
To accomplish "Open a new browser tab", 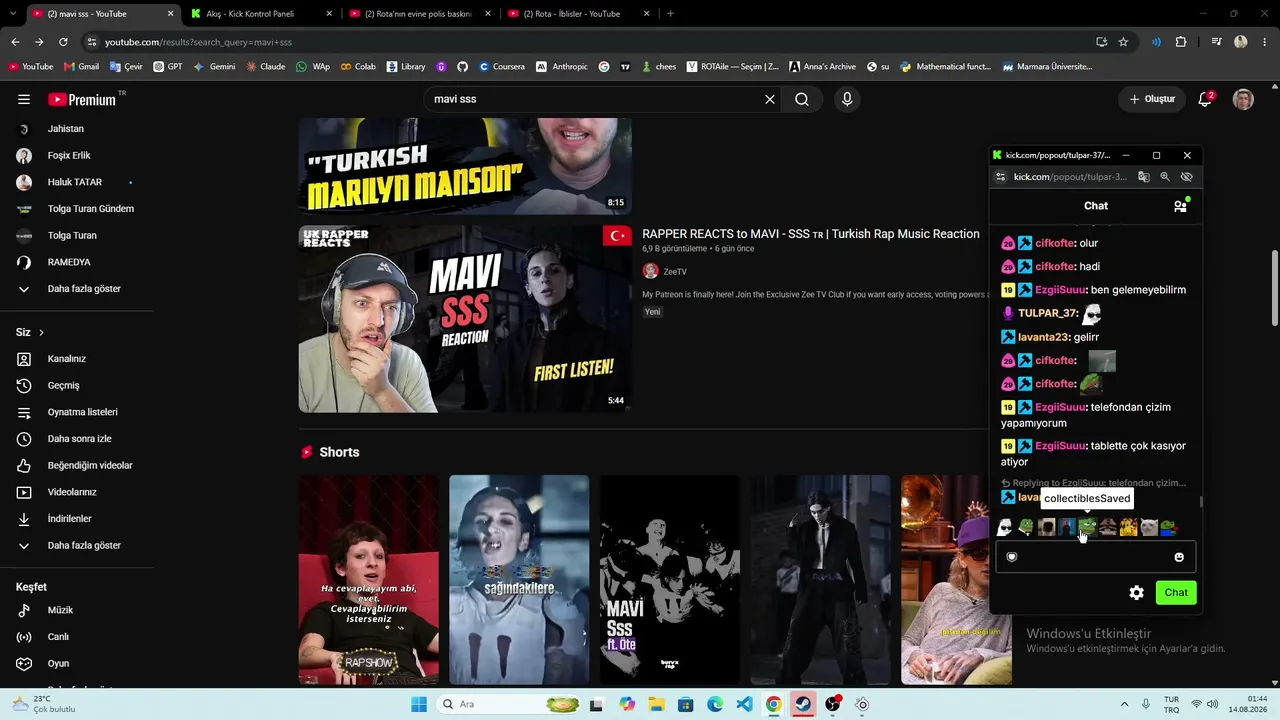I will 670,14.
